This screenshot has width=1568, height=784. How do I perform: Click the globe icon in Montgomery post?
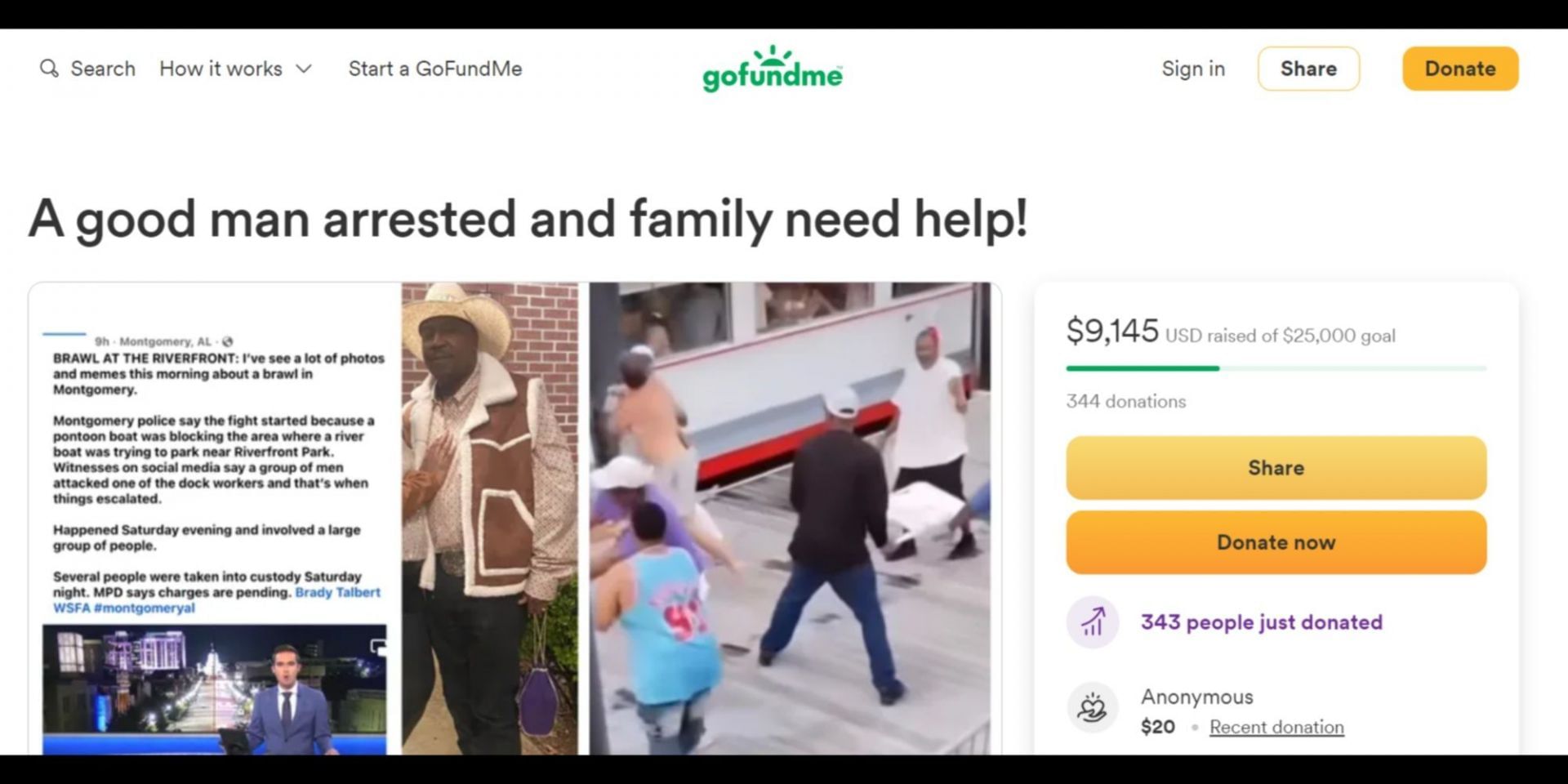(x=228, y=341)
